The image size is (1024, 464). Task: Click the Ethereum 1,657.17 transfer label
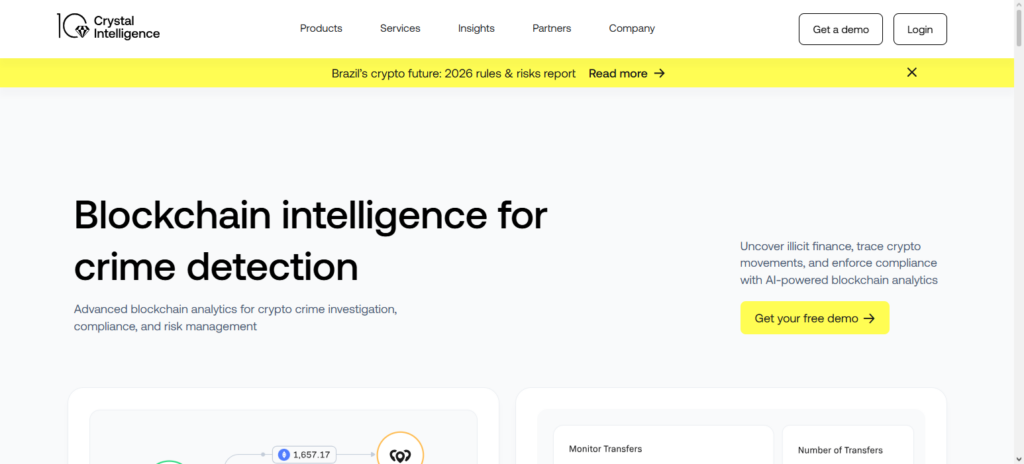pos(304,454)
